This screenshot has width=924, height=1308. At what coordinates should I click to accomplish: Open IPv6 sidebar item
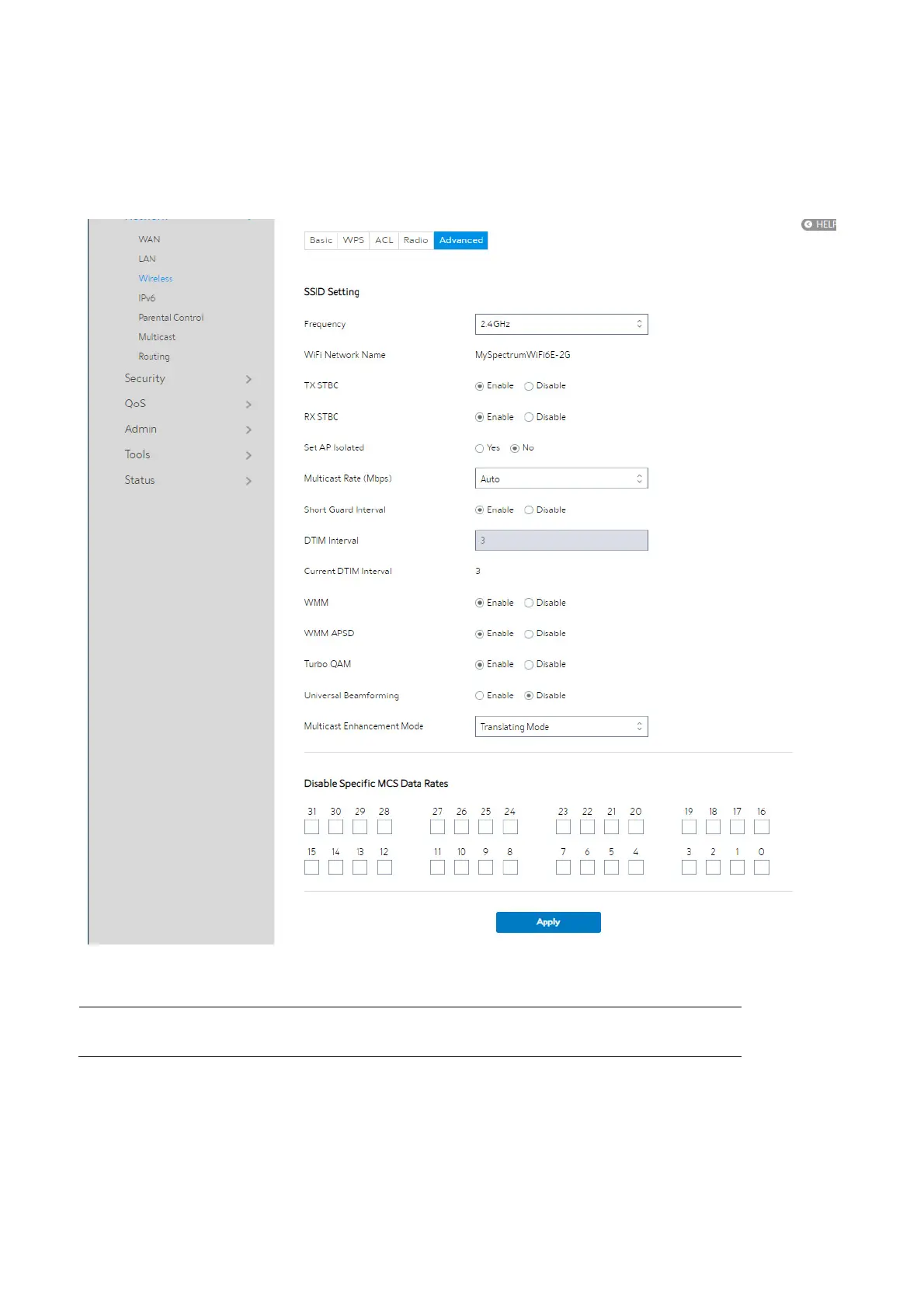147,297
